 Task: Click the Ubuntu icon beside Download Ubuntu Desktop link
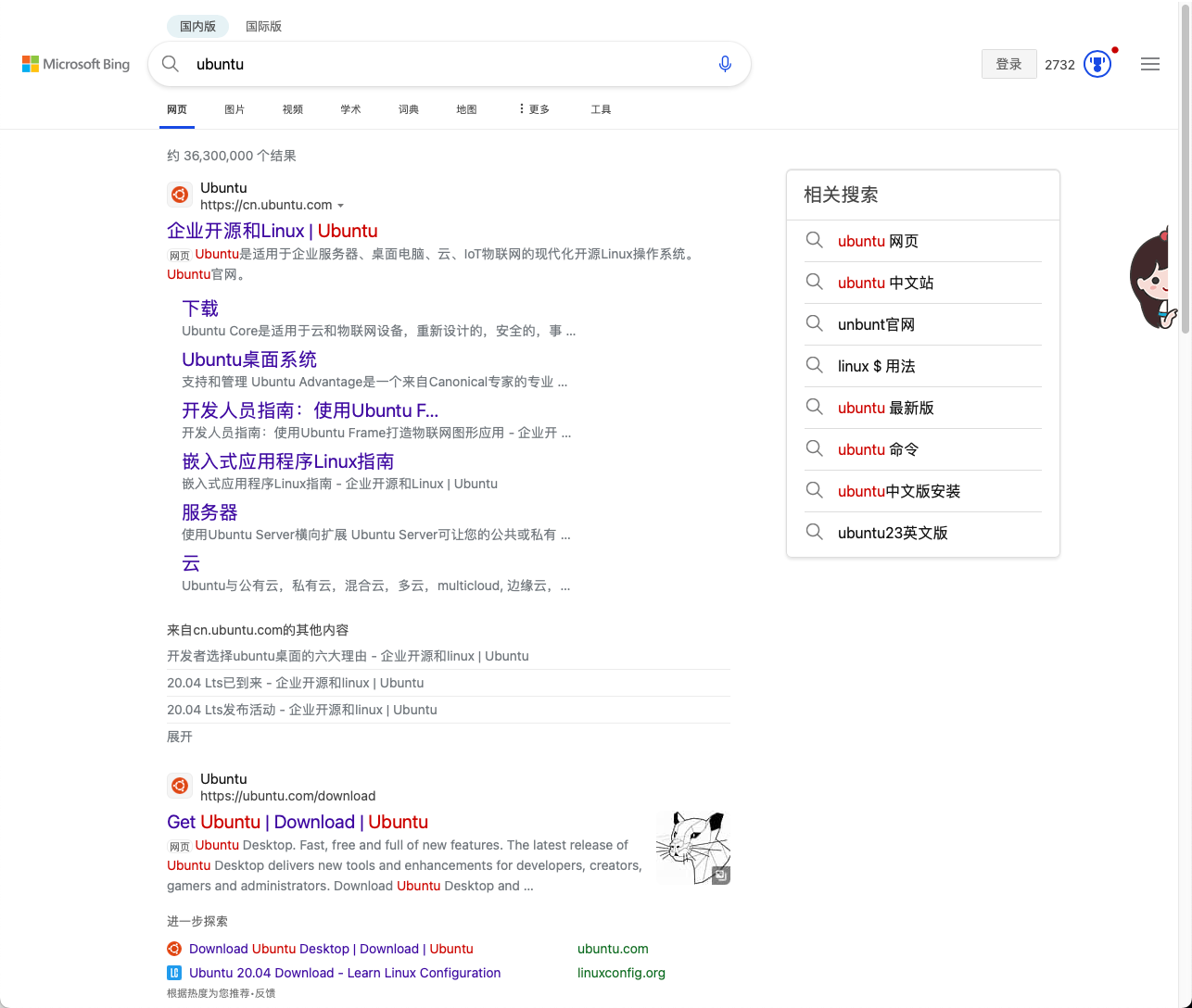pyautogui.click(x=174, y=949)
